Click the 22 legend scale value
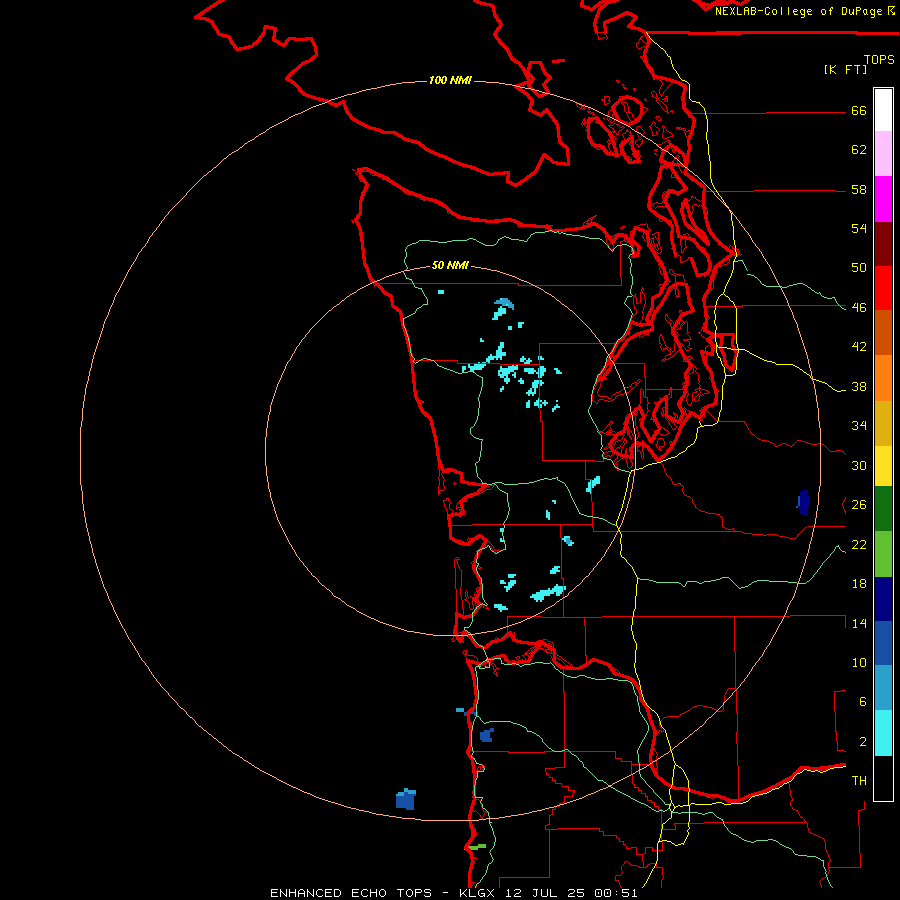900x900 pixels. [x=859, y=544]
